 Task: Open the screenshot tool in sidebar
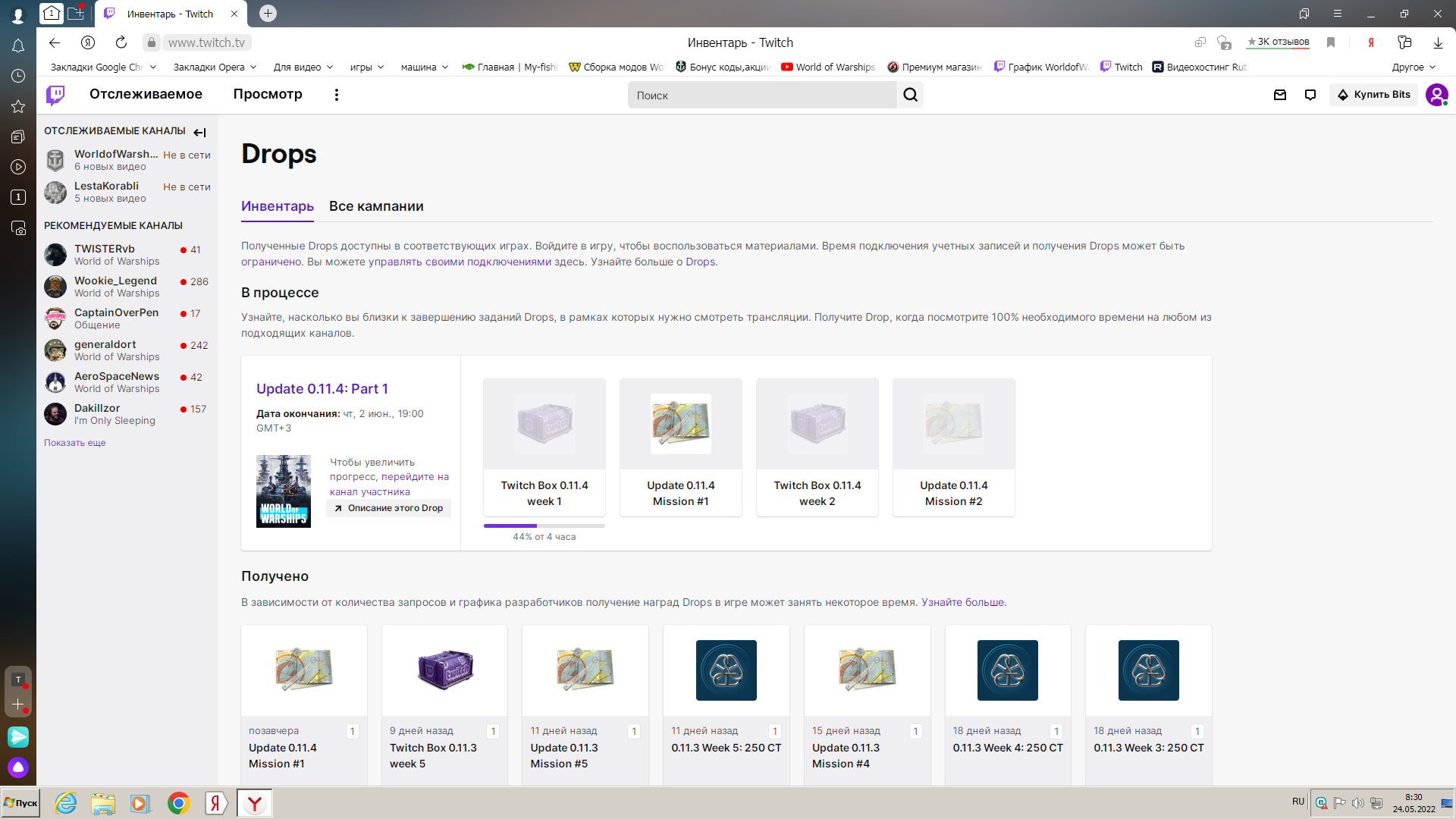(x=18, y=227)
